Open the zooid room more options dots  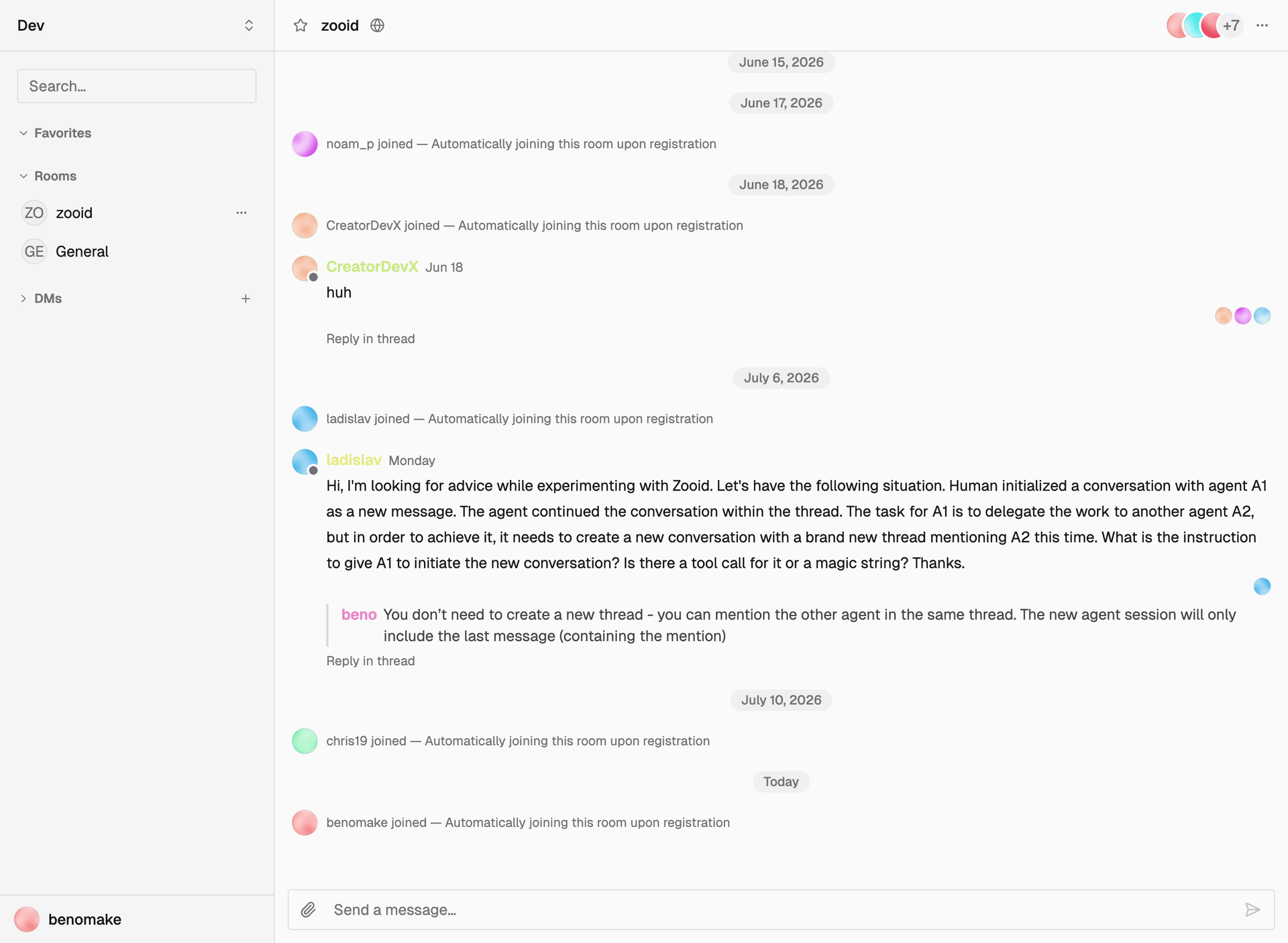(x=241, y=213)
